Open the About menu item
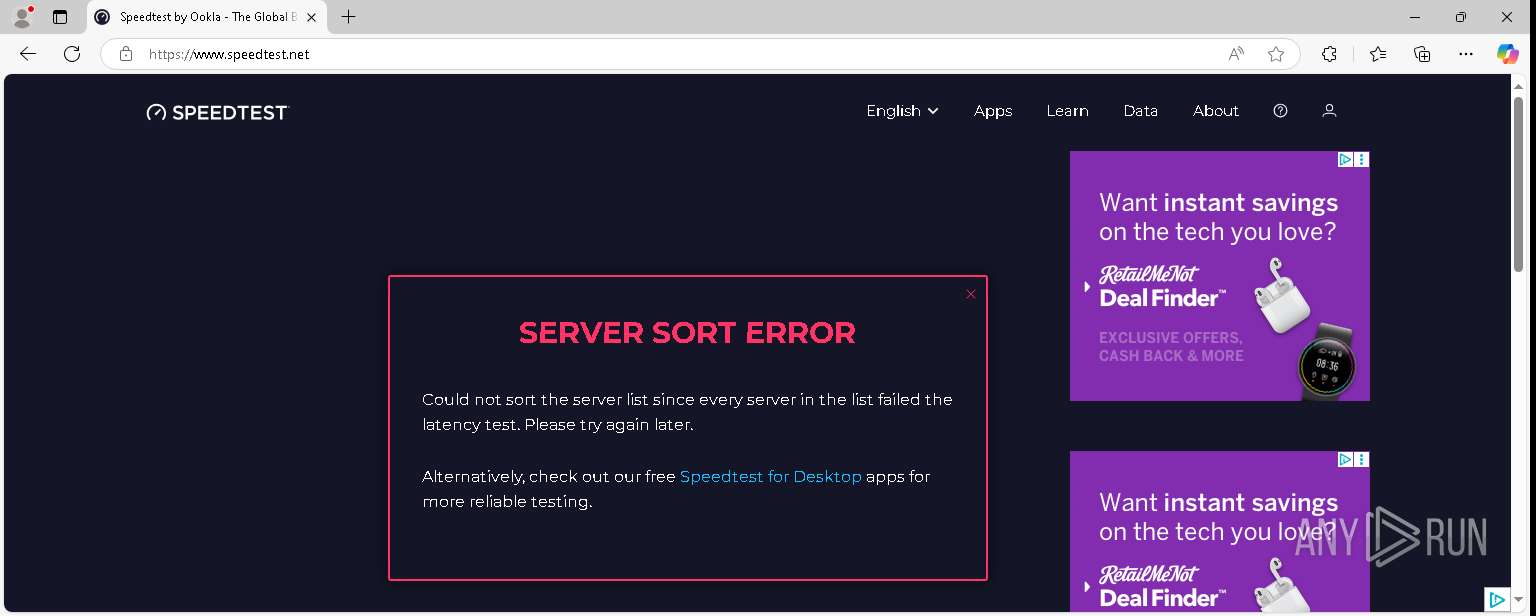 pyautogui.click(x=1216, y=111)
